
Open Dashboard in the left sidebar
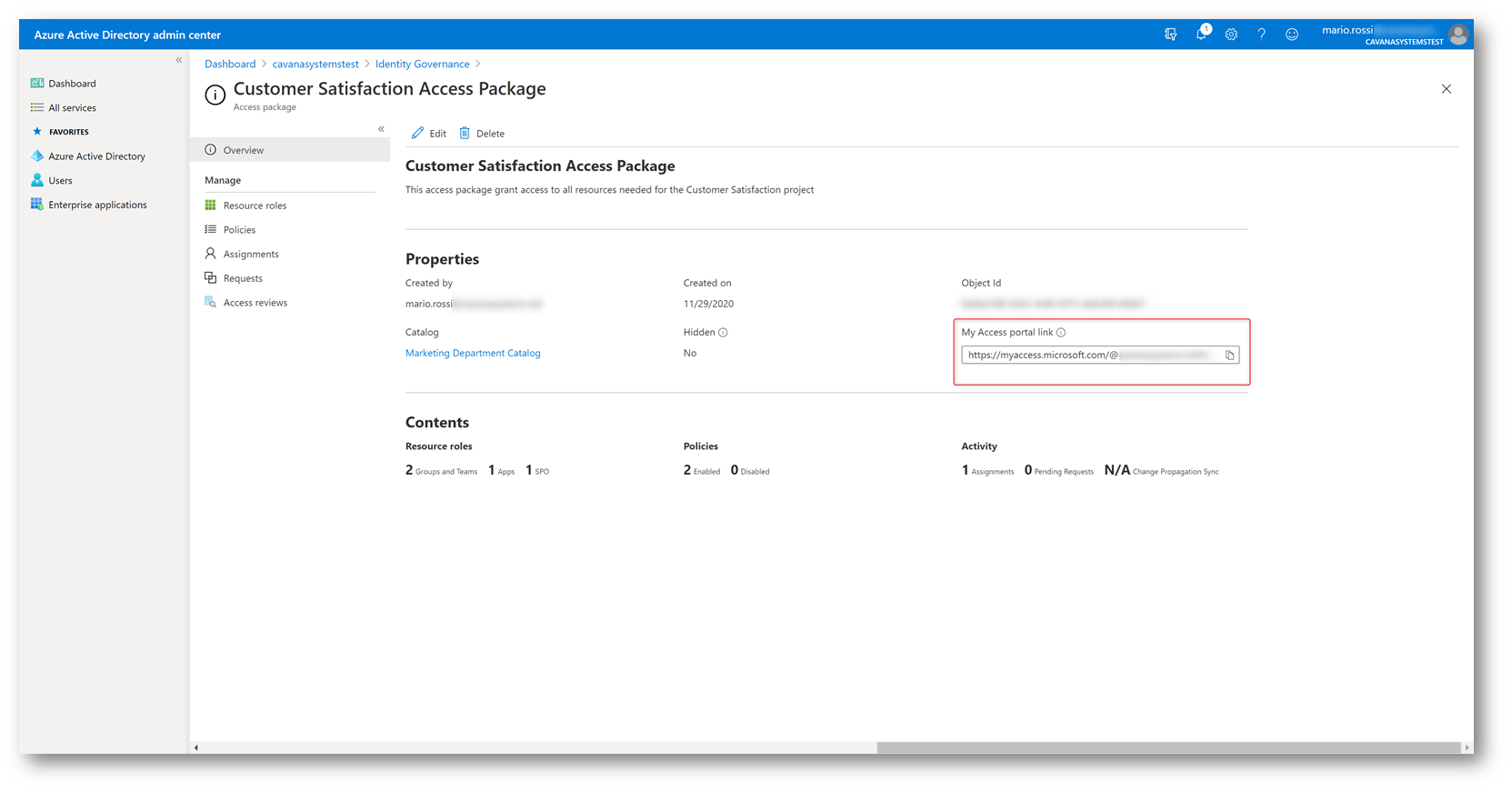pos(72,84)
